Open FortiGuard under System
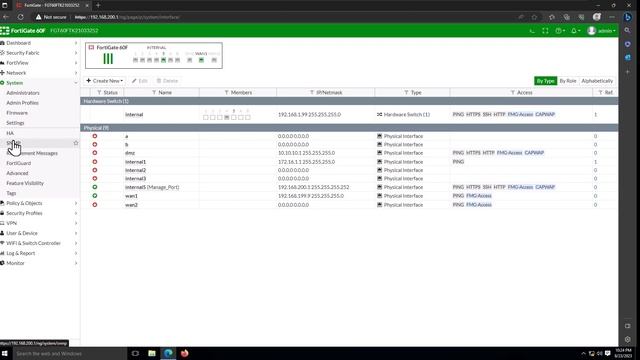This screenshot has height=360, width=640. coord(18,163)
